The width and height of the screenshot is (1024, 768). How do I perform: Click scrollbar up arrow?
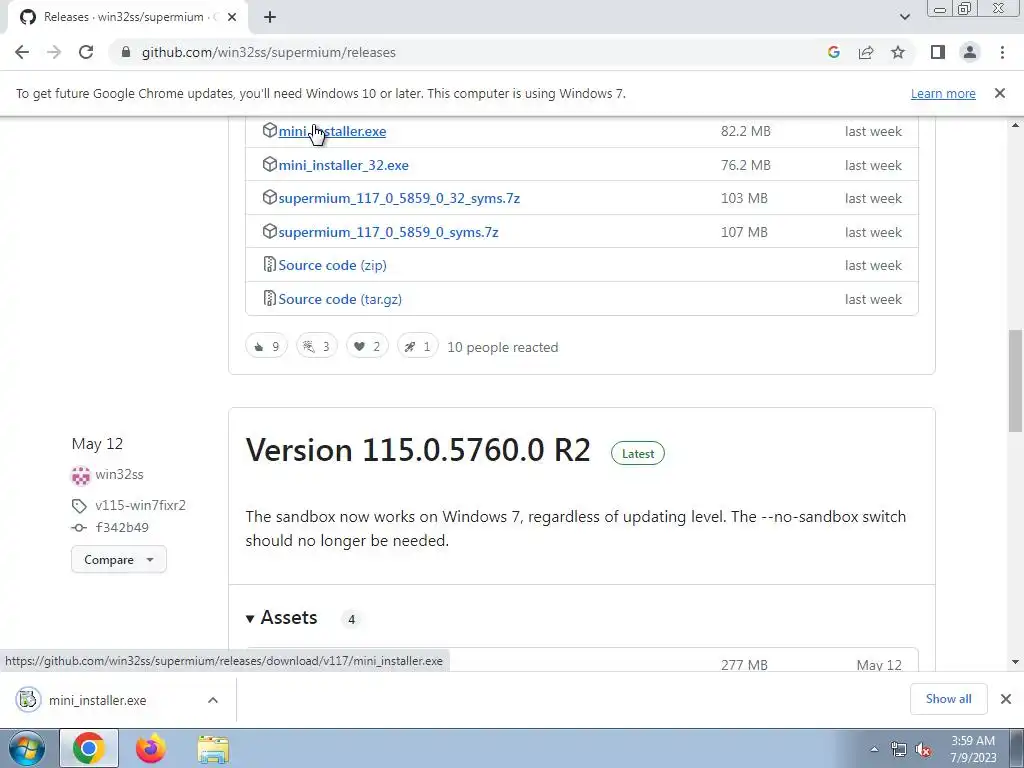click(x=1015, y=125)
